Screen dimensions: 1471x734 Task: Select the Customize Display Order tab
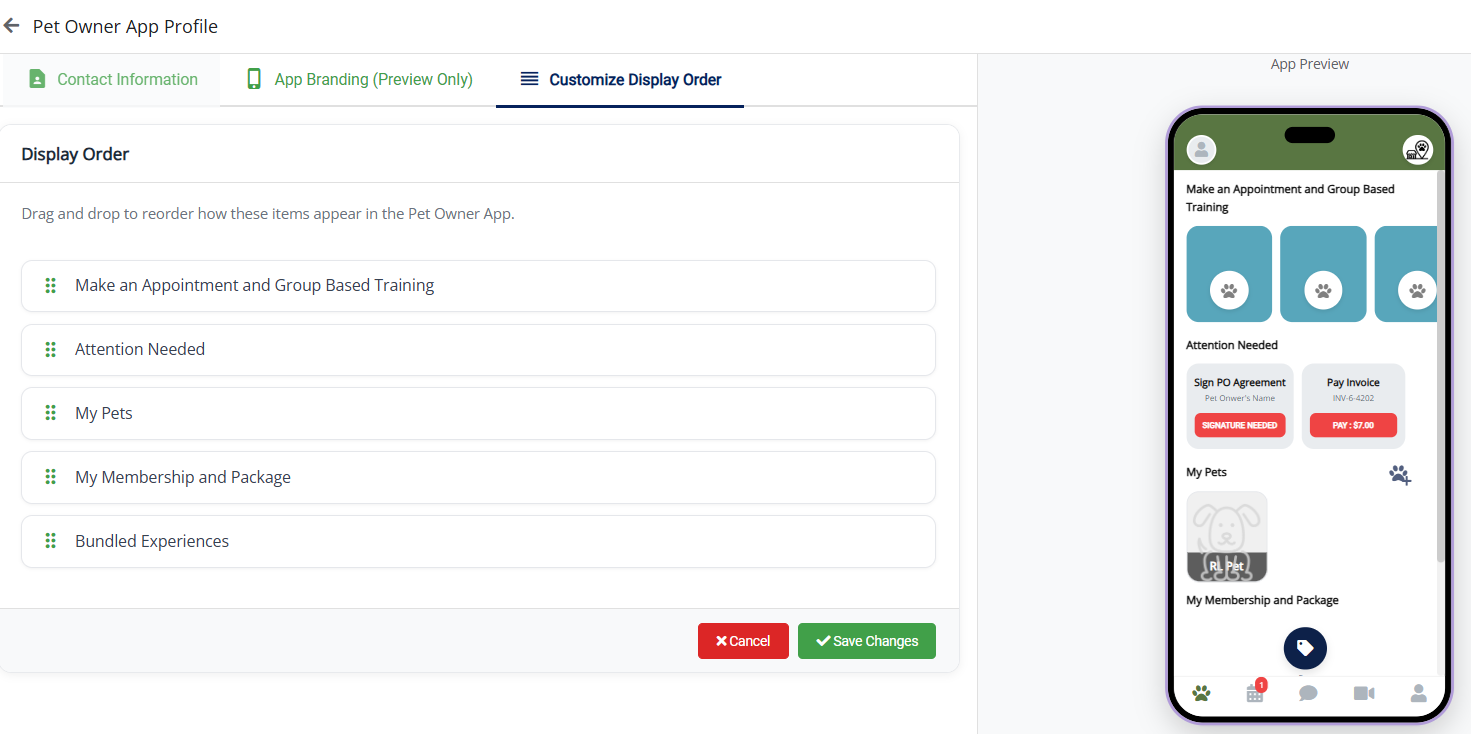pos(621,80)
